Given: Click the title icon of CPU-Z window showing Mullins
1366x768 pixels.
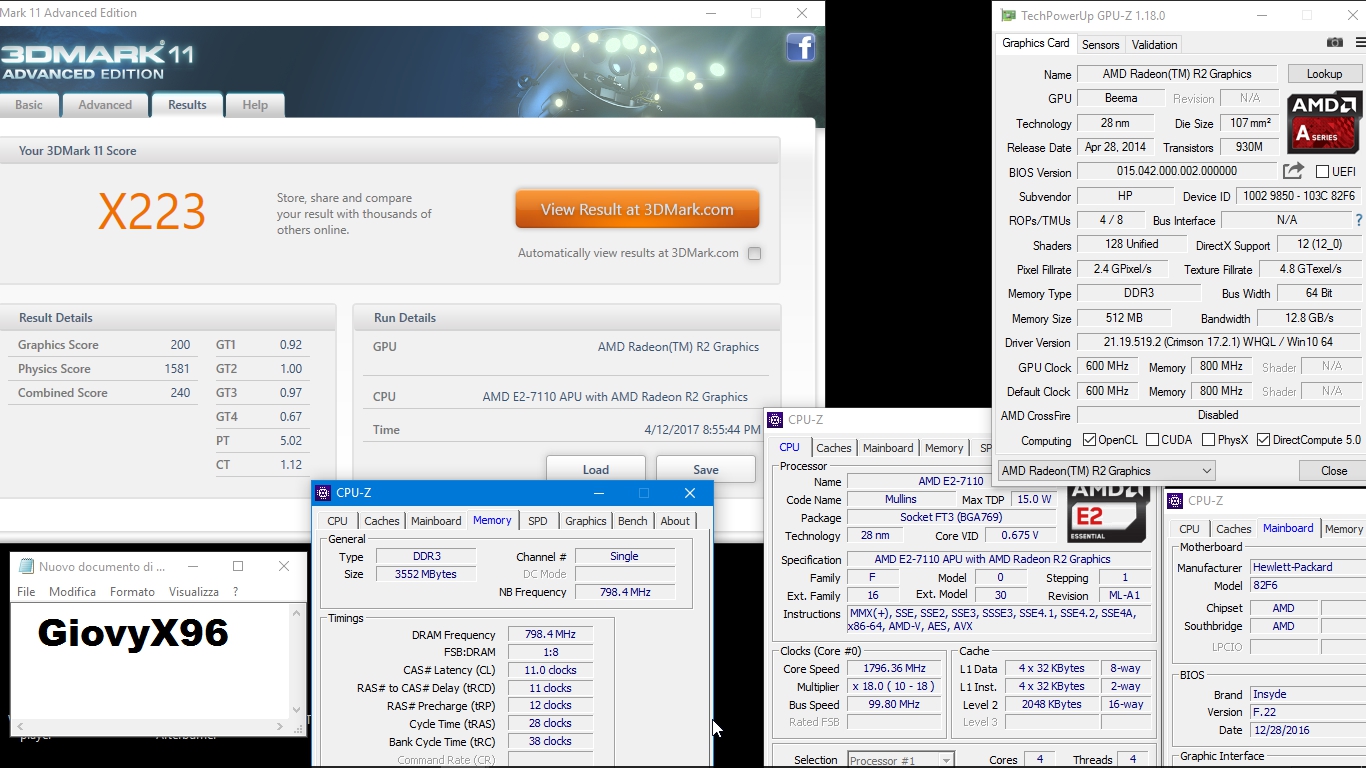Looking at the screenshot, I should click(x=775, y=420).
